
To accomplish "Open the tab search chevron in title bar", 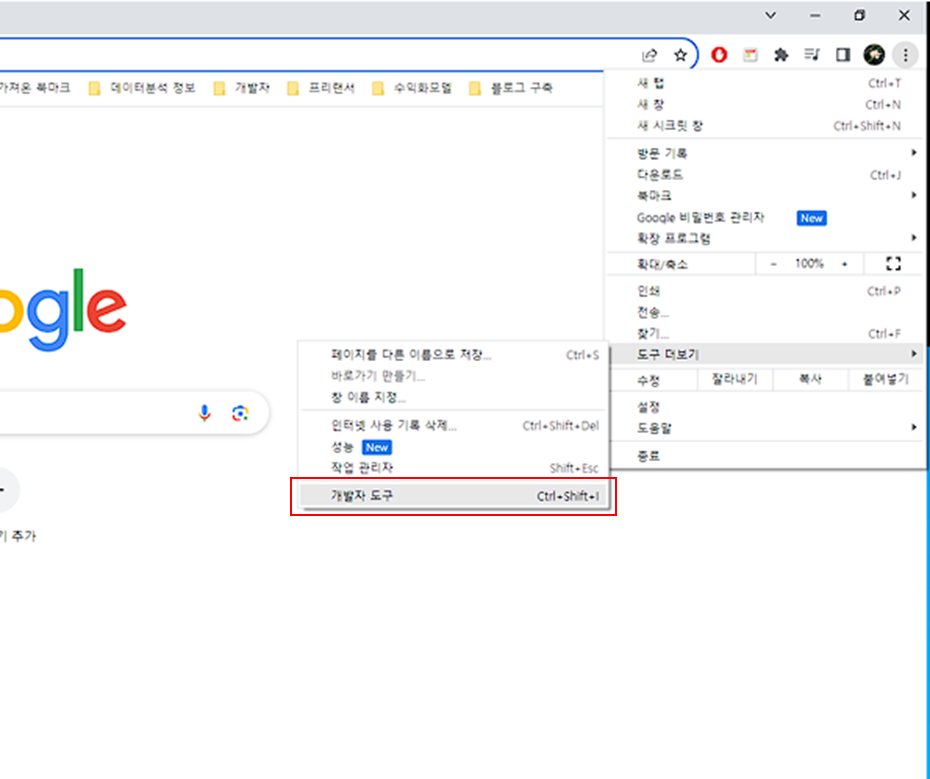I will (770, 15).
